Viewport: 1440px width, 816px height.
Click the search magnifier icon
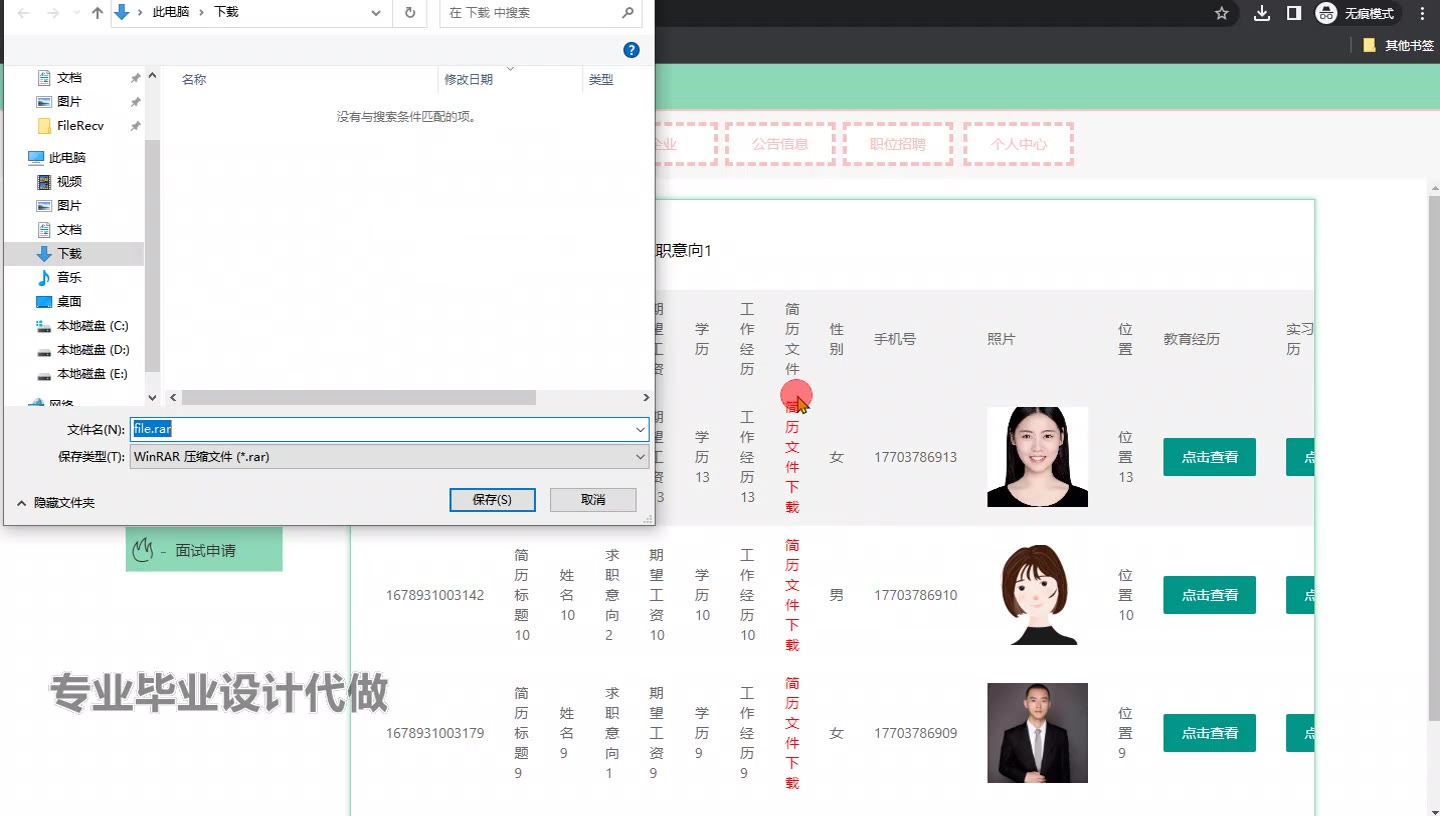coord(628,13)
